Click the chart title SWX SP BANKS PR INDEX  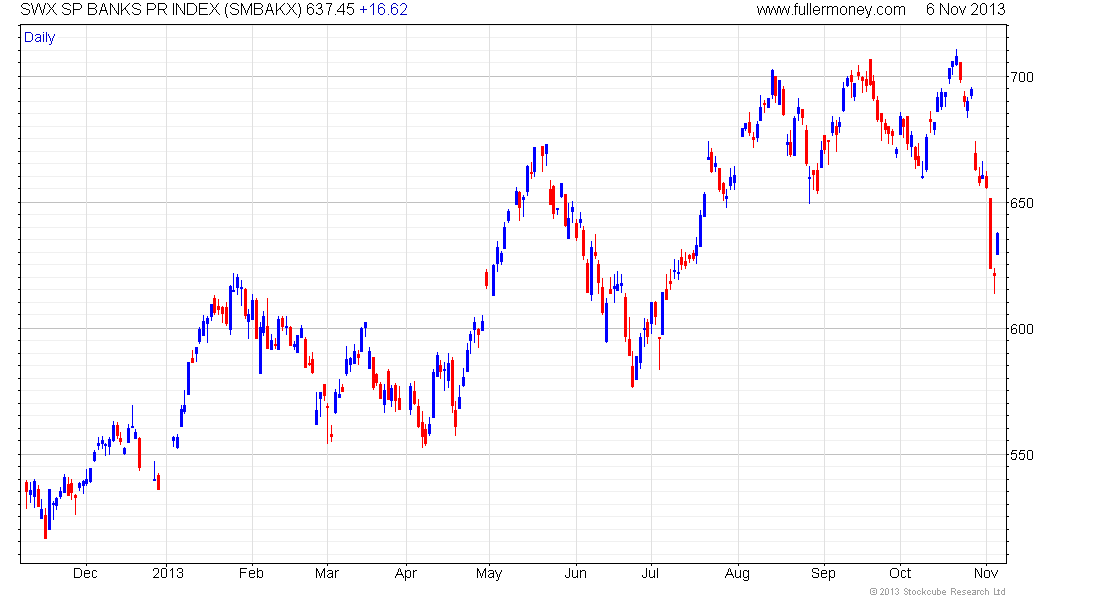pos(121,10)
